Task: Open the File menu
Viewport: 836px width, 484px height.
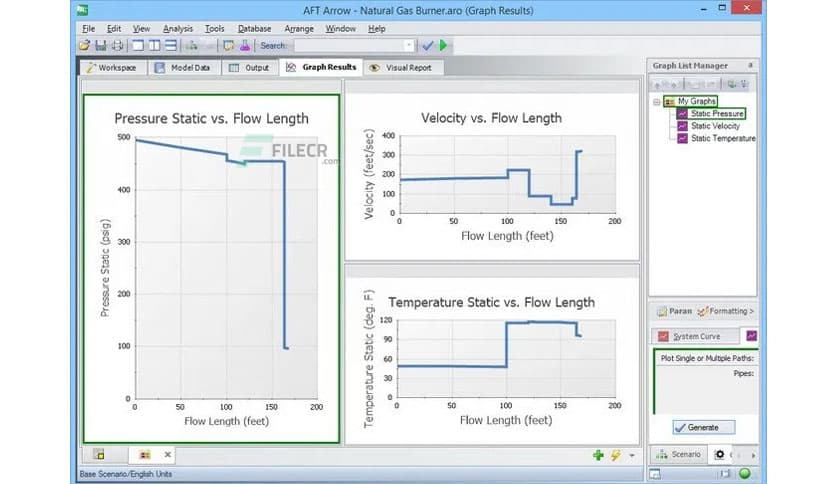Action: (x=89, y=29)
